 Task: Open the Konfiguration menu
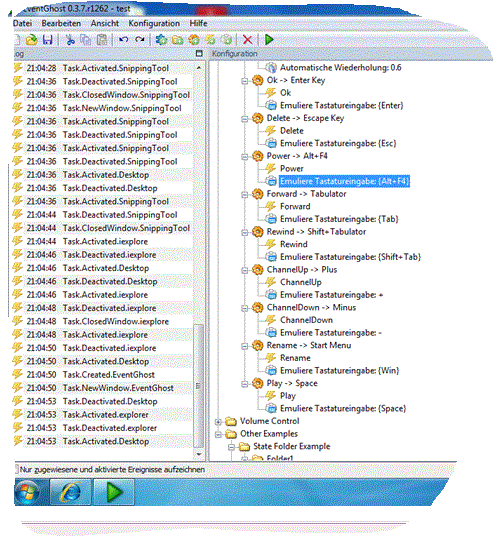154,24
